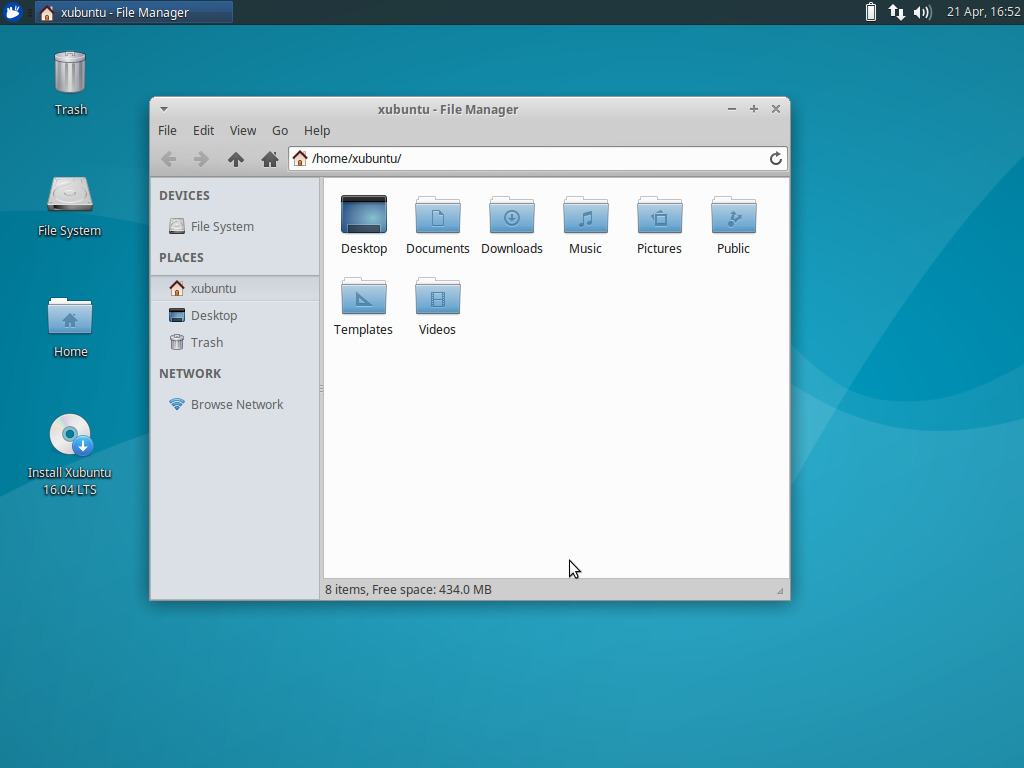1024x768 pixels.
Task: Open the Public folder
Action: tap(733, 215)
